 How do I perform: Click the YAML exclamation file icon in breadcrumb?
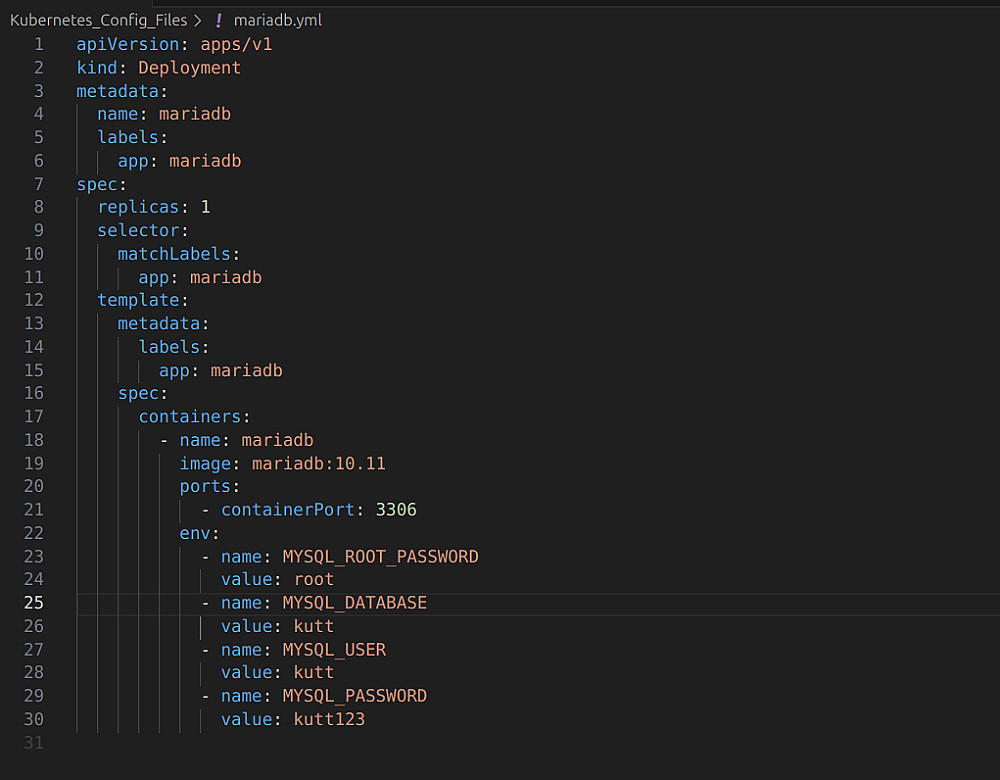coord(219,20)
